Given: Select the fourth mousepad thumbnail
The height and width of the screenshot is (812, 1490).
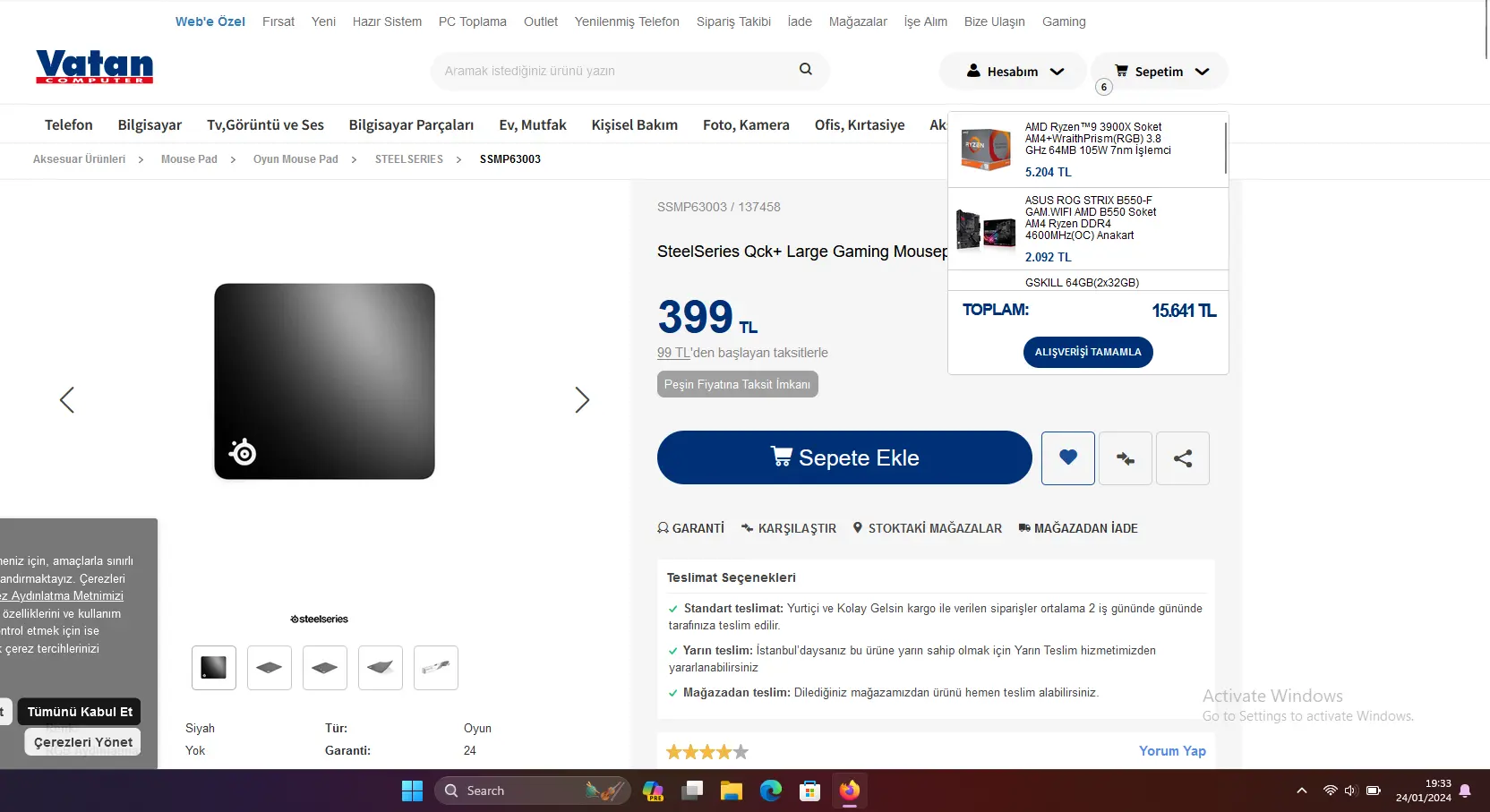Looking at the screenshot, I should tap(381, 668).
